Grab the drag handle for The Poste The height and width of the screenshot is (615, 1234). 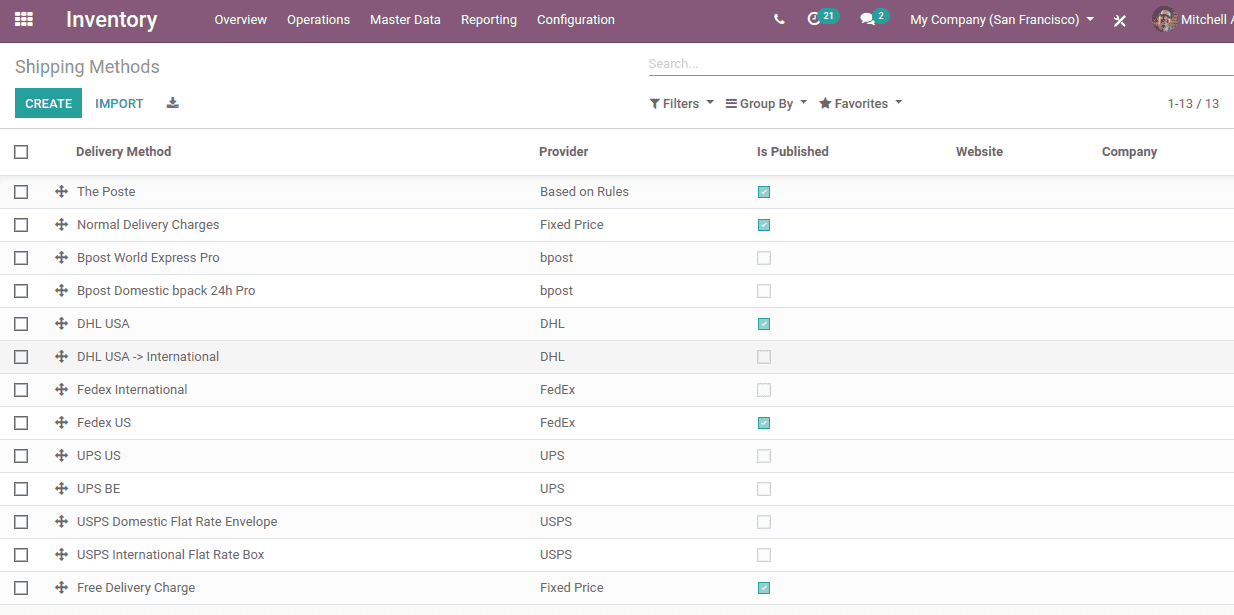tap(61, 192)
